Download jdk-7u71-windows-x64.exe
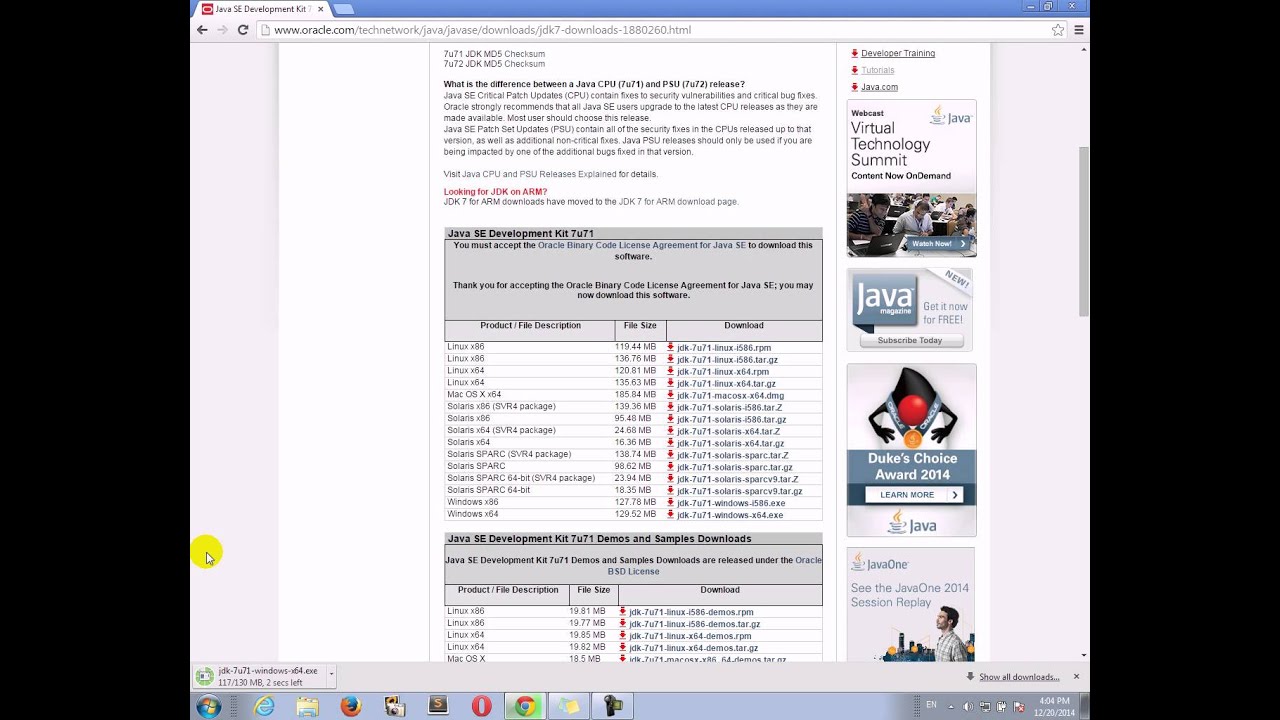Viewport: 1280px width, 720px height. coord(730,515)
